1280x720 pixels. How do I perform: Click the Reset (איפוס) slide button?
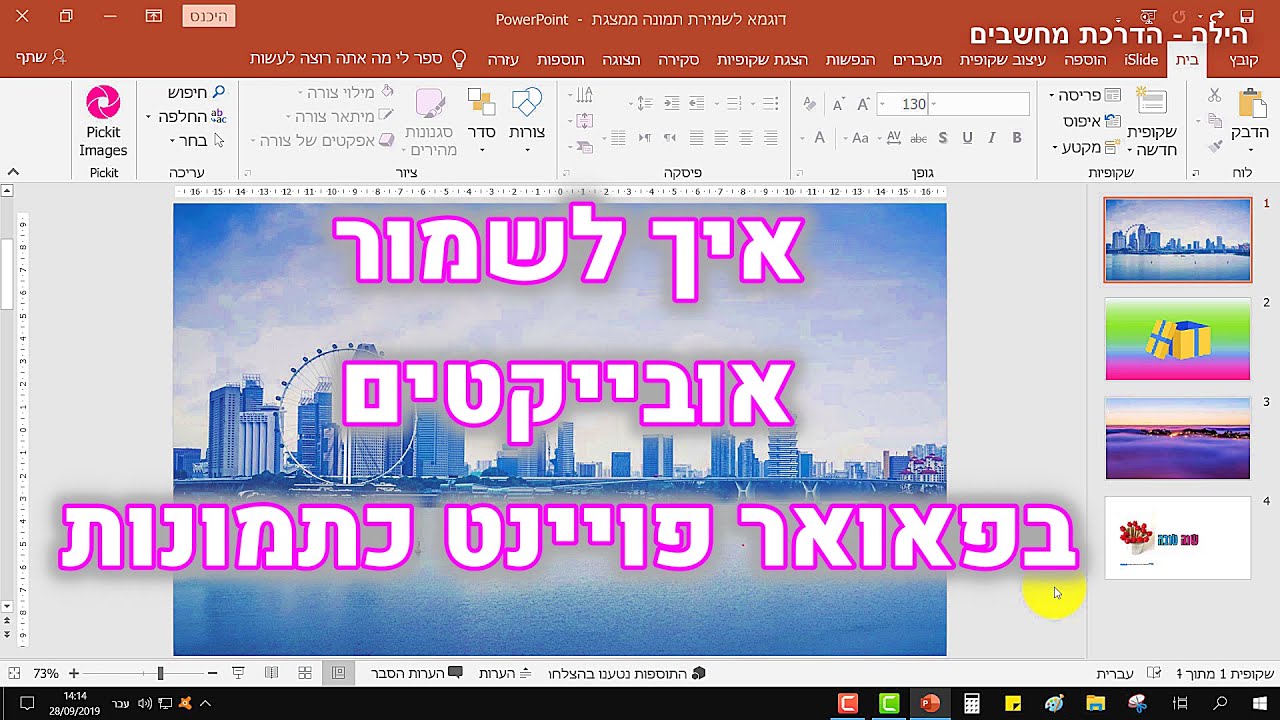coord(1090,121)
